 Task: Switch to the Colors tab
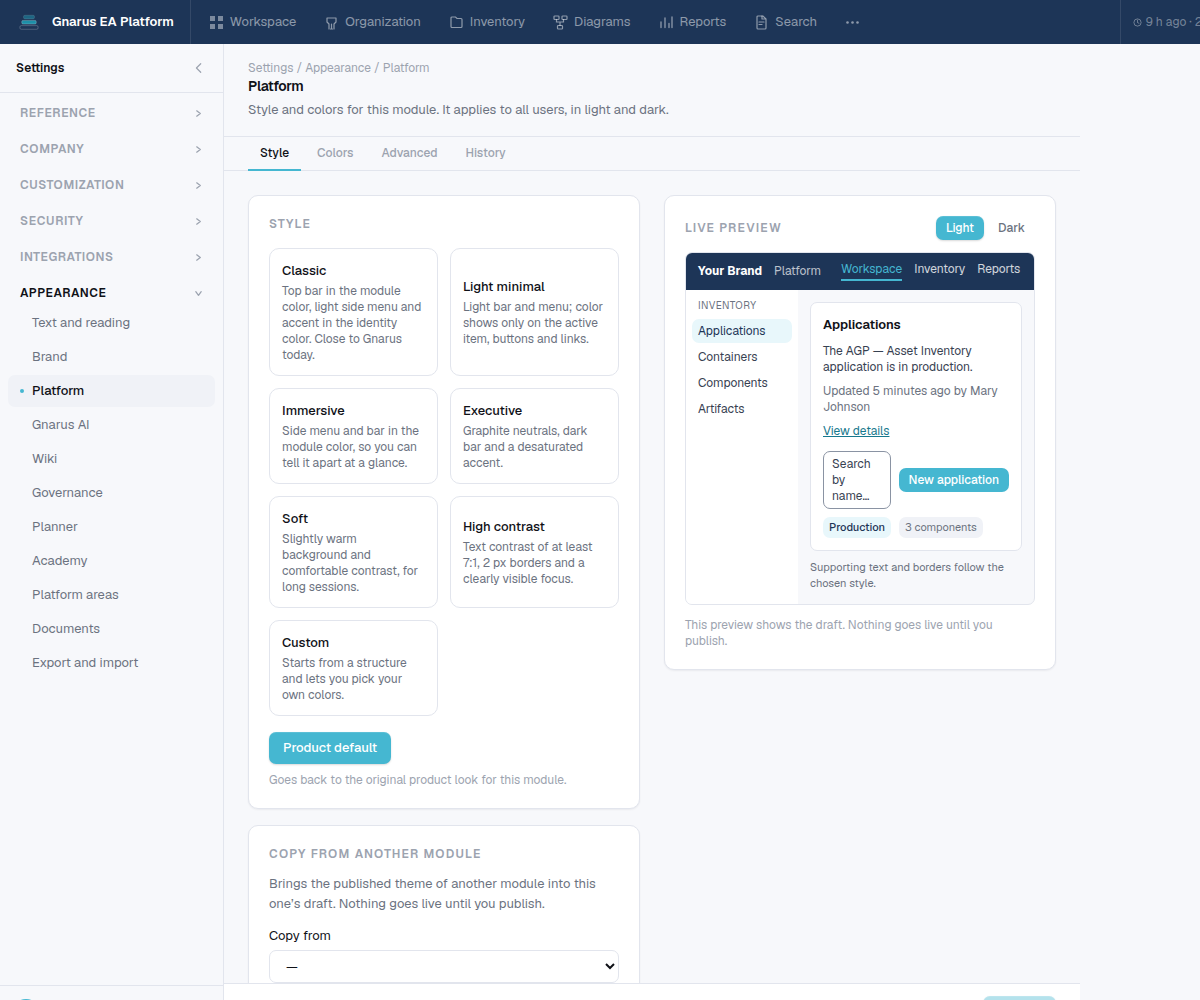[x=335, y=153]
